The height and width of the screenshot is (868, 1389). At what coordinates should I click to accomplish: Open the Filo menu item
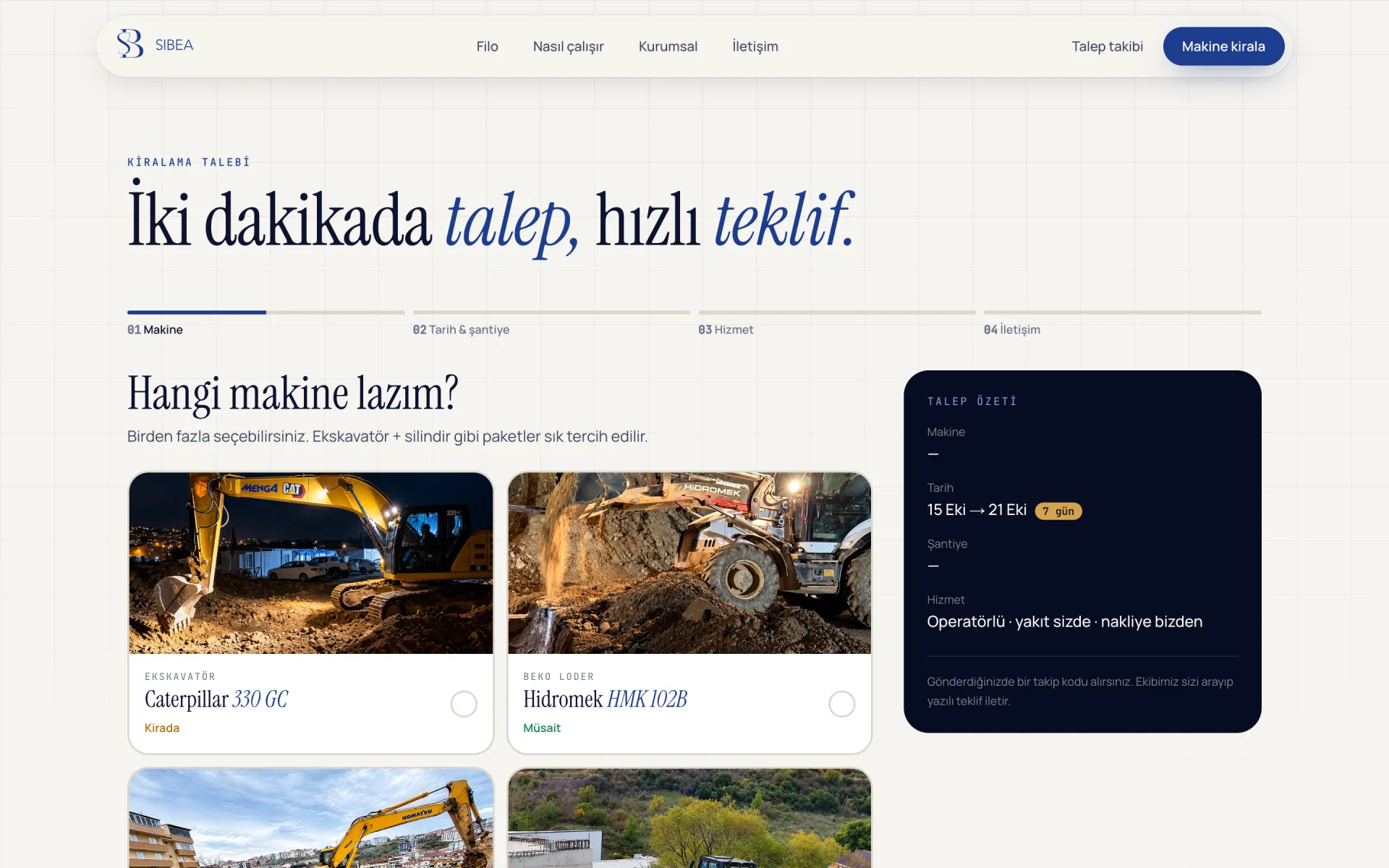[487, 46]
